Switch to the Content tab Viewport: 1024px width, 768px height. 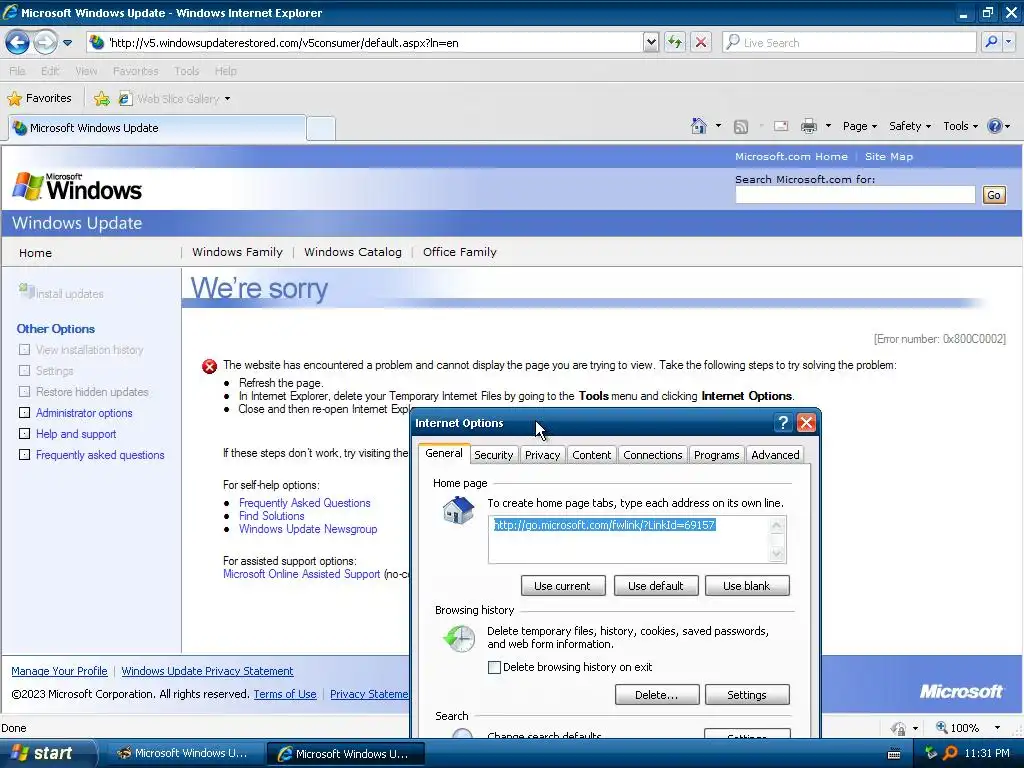click(592, 455)
